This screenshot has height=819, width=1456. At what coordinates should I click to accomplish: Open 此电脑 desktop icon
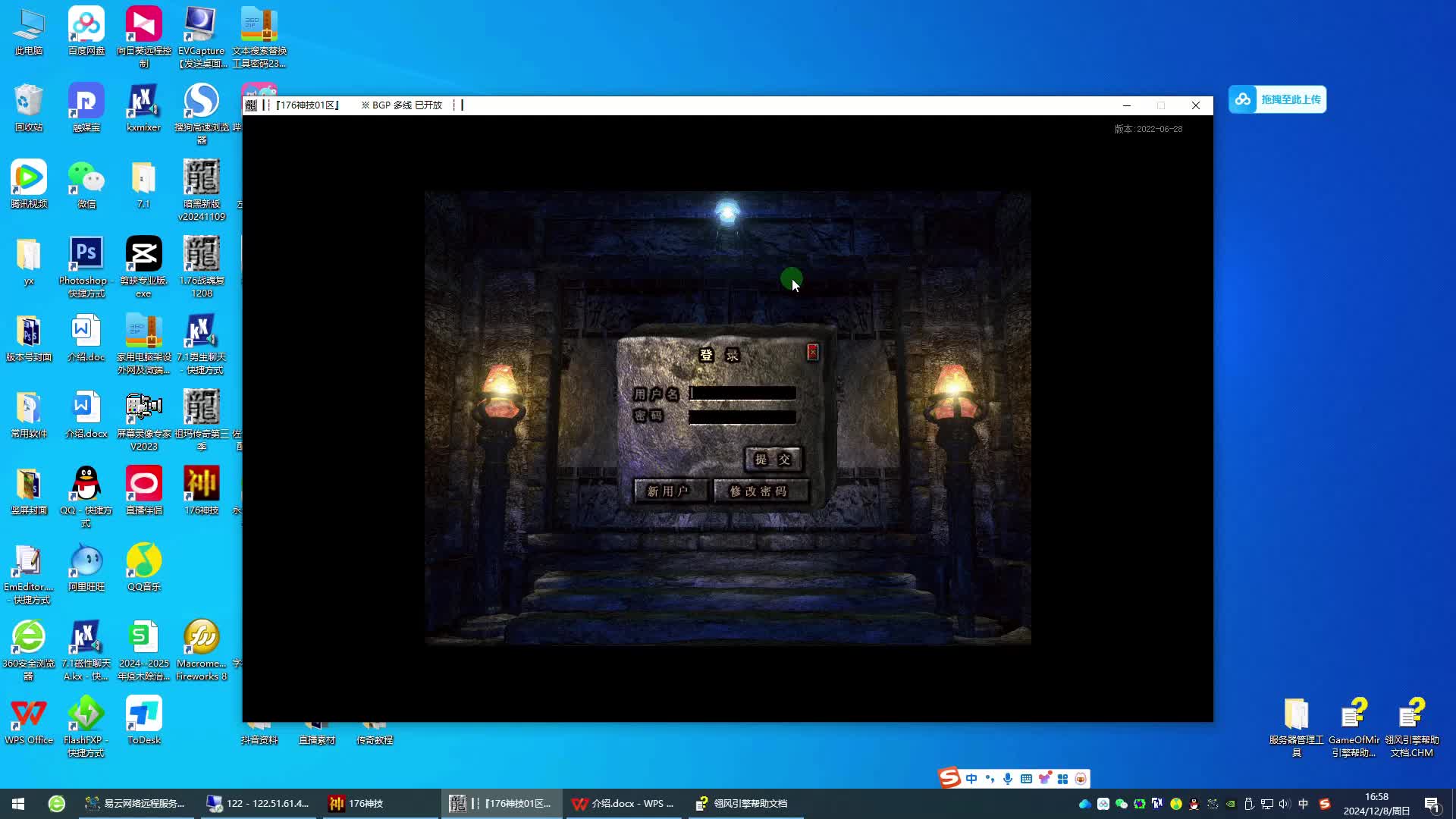pyautogui.click(x=29, y=32)
